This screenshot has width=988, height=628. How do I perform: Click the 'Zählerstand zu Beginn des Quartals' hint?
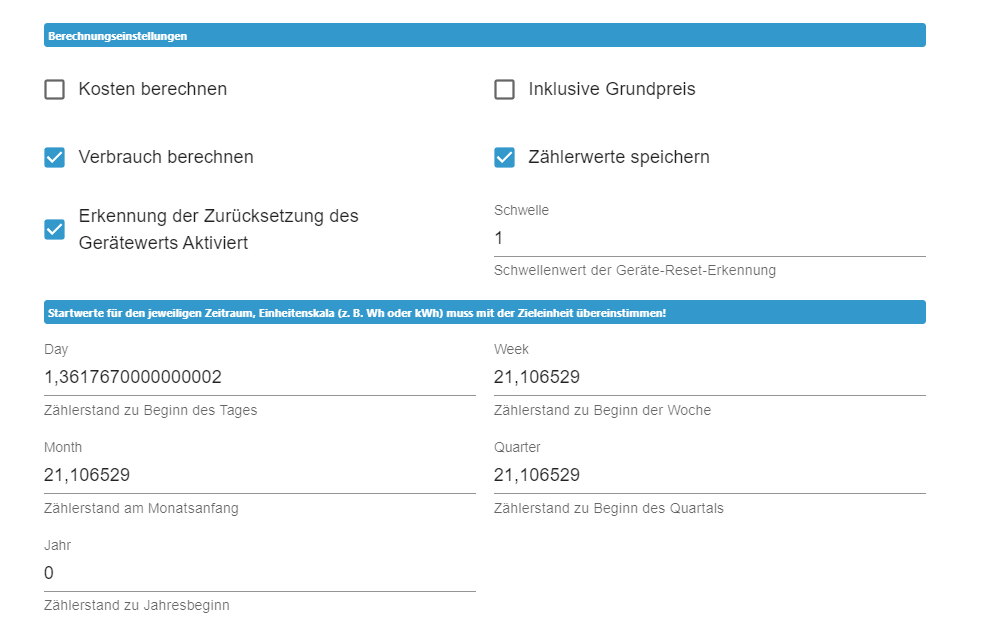pos(608,508)
